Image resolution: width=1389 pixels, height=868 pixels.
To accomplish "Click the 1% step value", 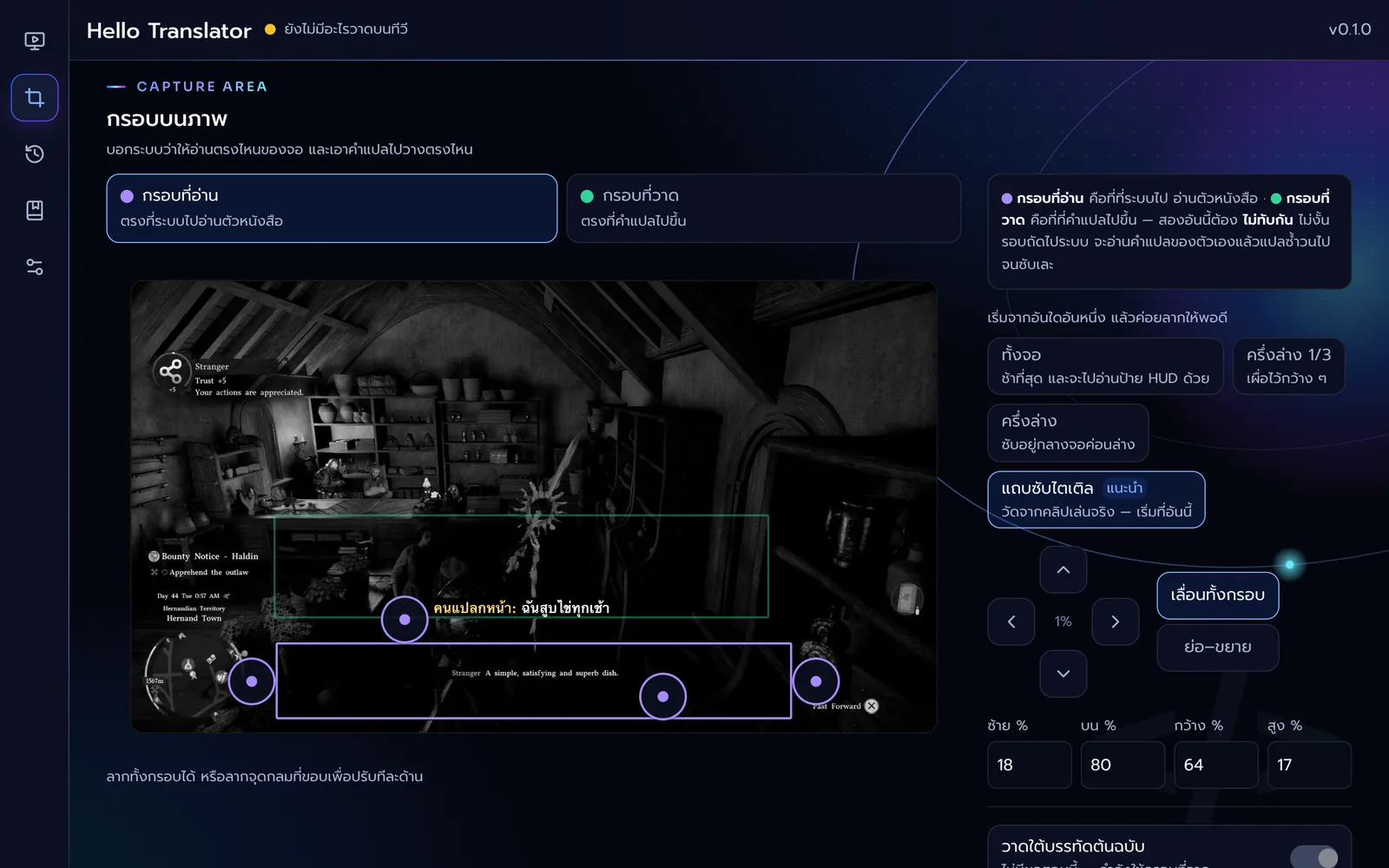I will [x=1063, y=621].
